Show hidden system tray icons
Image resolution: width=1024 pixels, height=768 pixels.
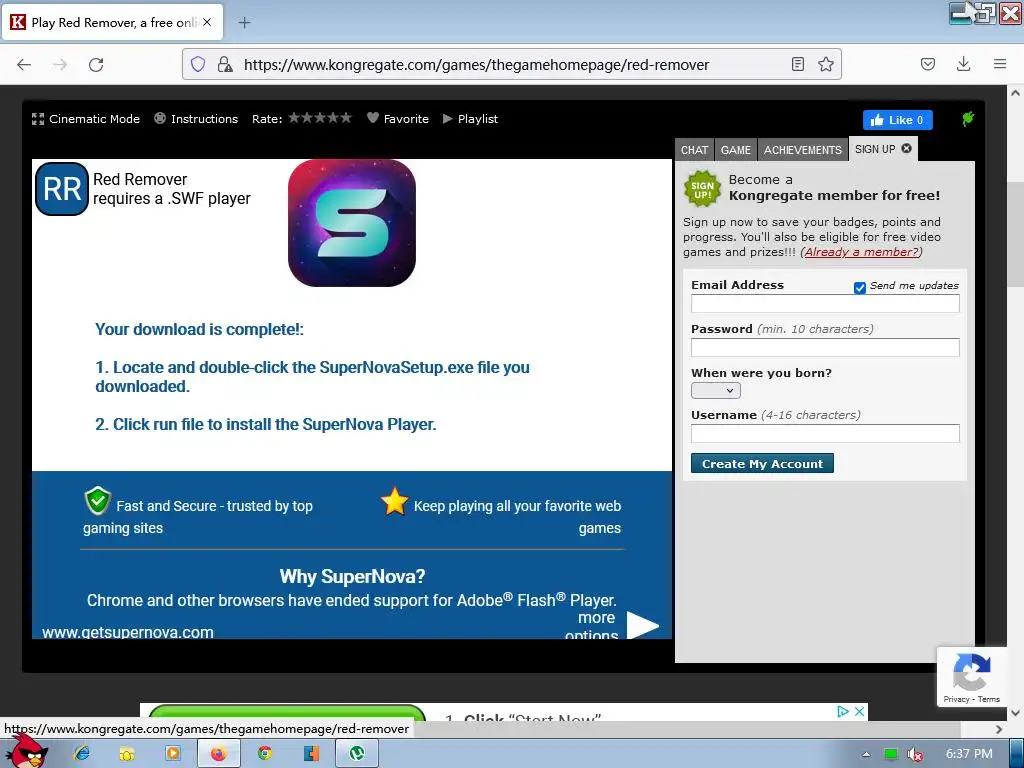[866, 754]
